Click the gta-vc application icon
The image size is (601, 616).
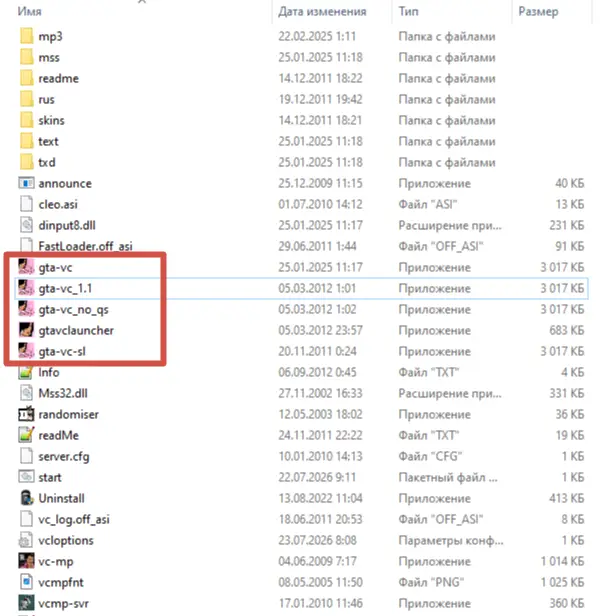click(26, 267)
